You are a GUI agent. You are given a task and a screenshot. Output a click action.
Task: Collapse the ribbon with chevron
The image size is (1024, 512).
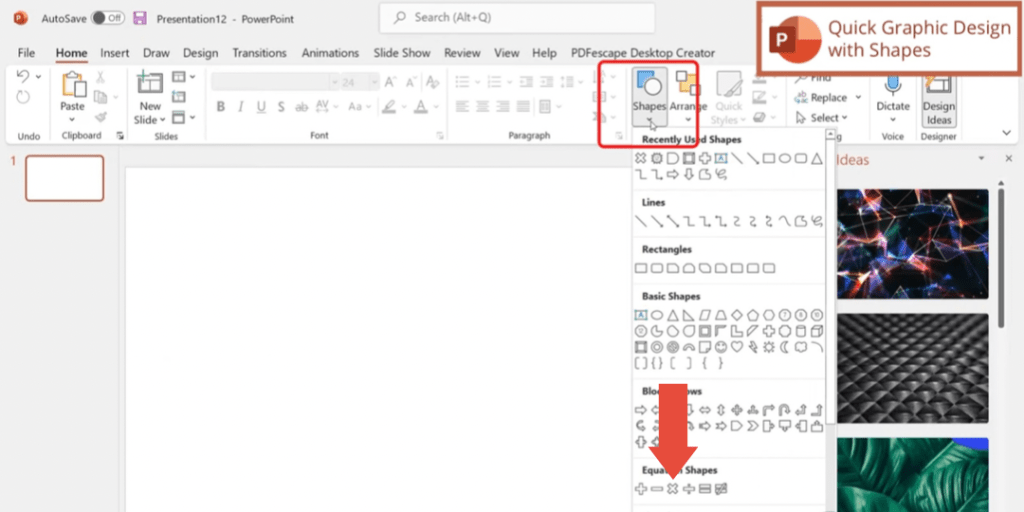point(1006,133)
